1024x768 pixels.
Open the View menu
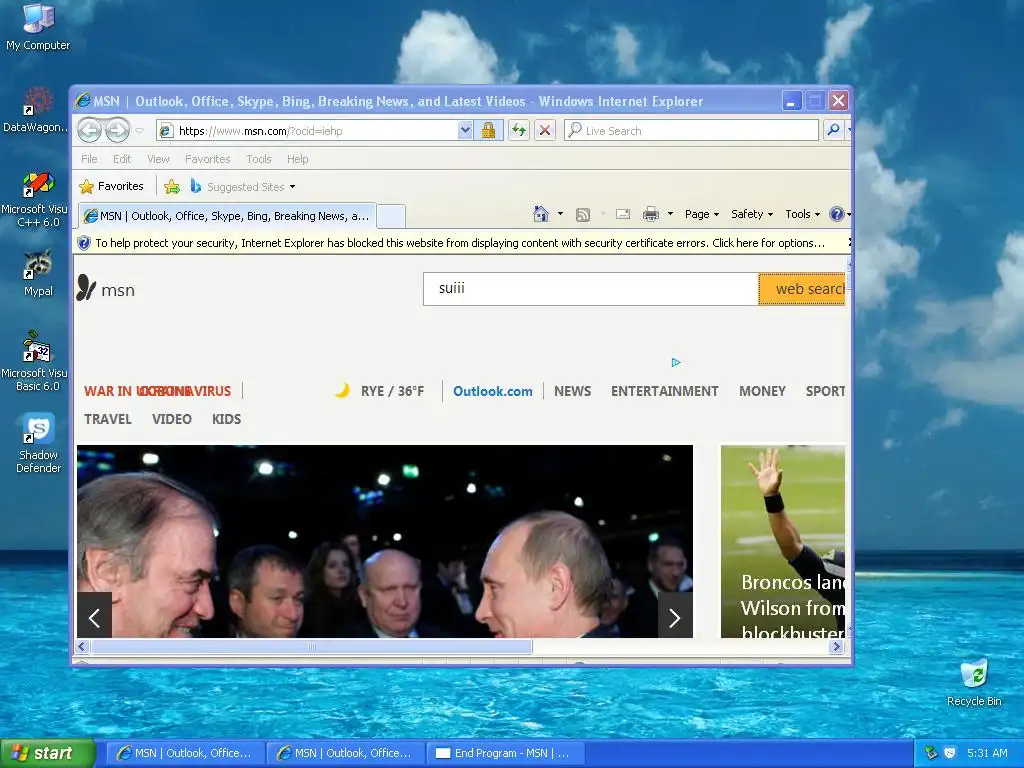click(158, 159)
